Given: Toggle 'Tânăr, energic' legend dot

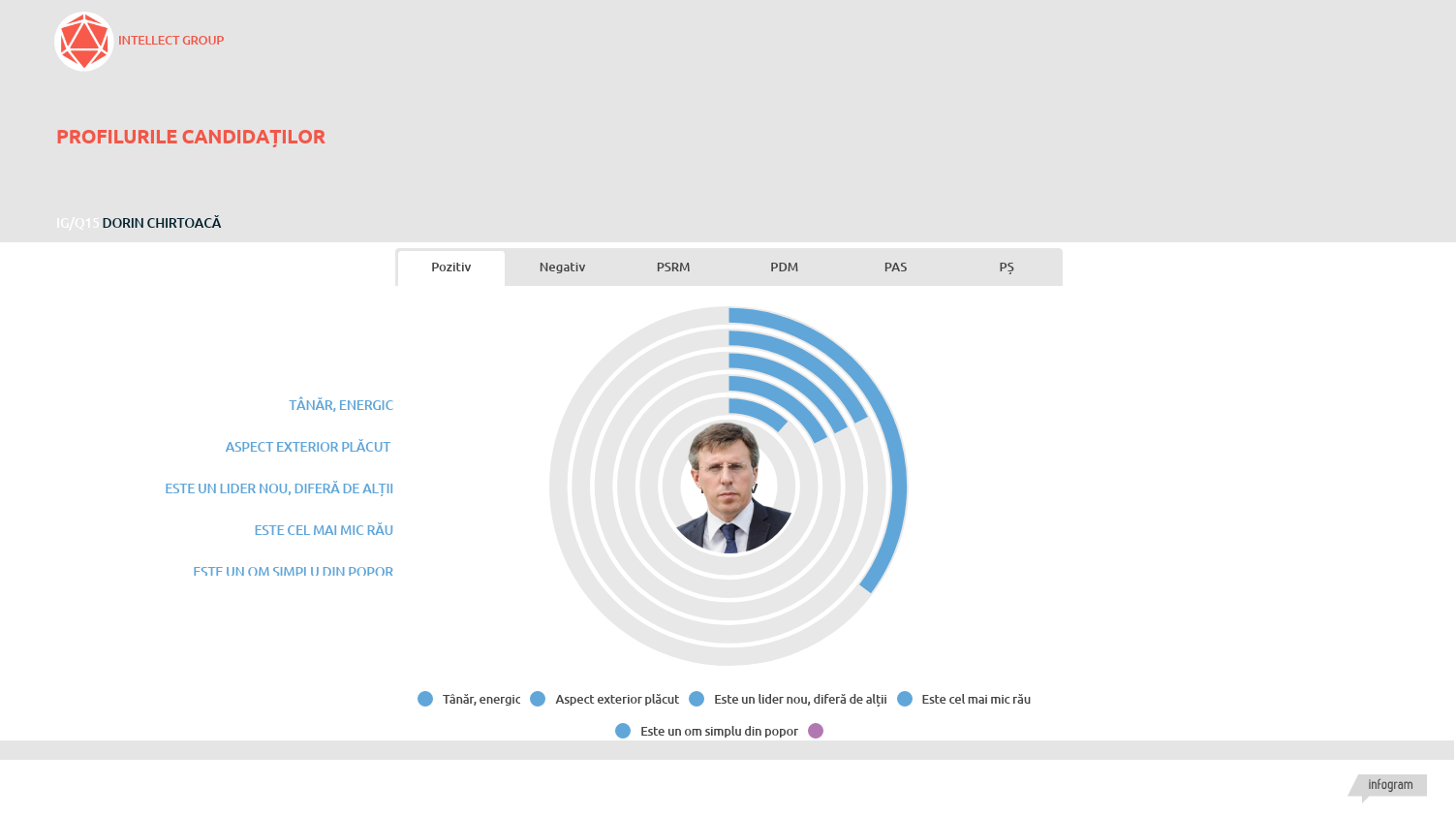Looking at the screenshot, I should [x=425, y=700].
